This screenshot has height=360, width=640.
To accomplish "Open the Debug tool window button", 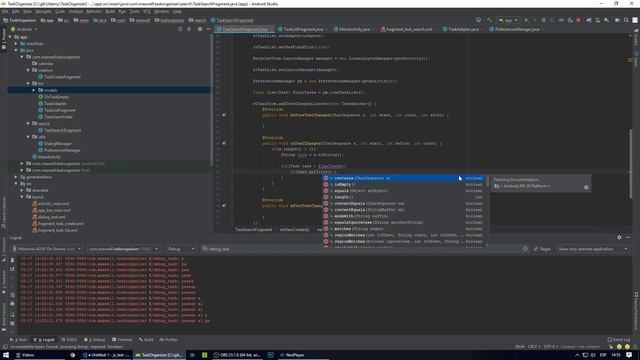I will [95, 340].
